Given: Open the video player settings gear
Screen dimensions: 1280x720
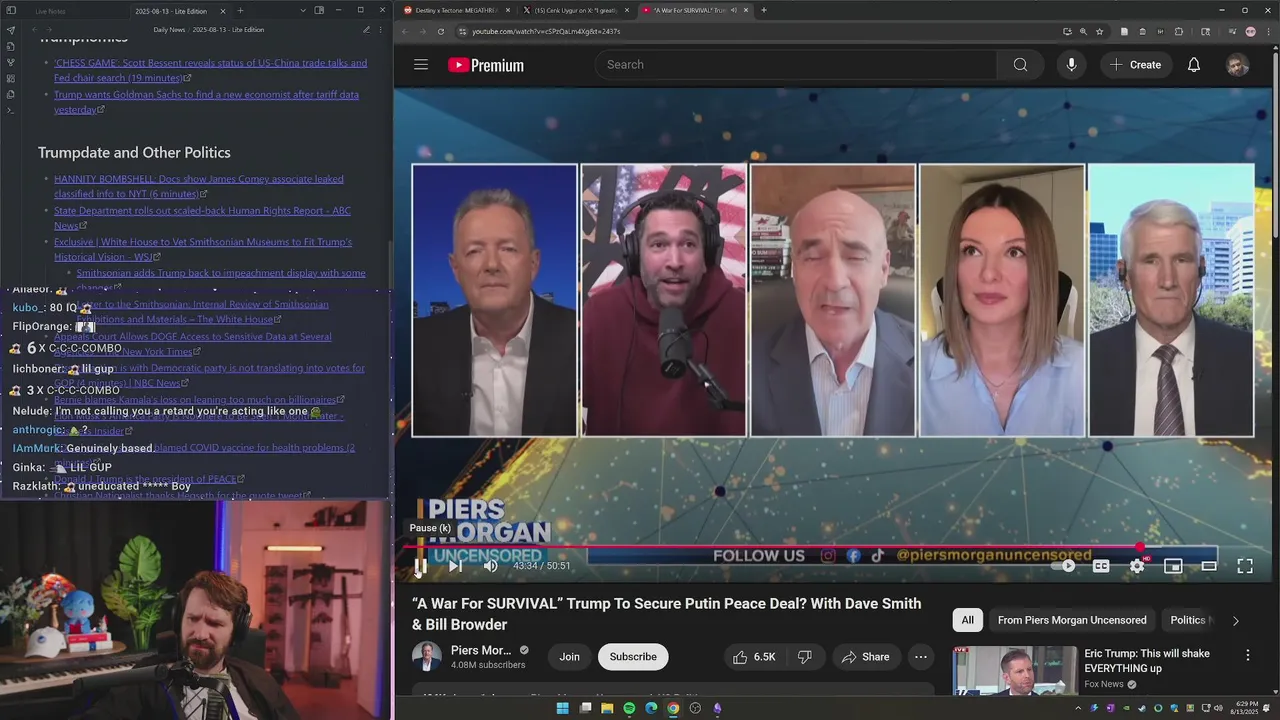Looking at the screenshot, I should (1137, 566).
